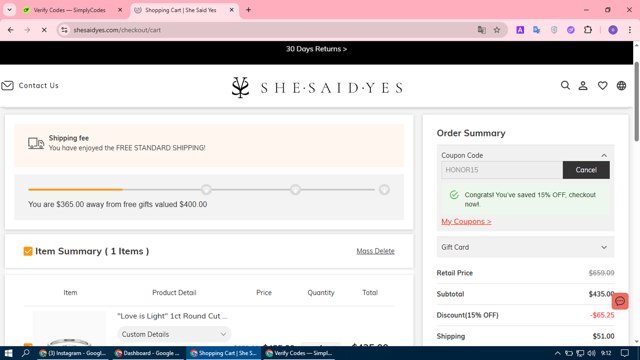This screenshot has width=640, height=360.
Task: Expand the Gift Card section
Action: click(x=525, y=247)
